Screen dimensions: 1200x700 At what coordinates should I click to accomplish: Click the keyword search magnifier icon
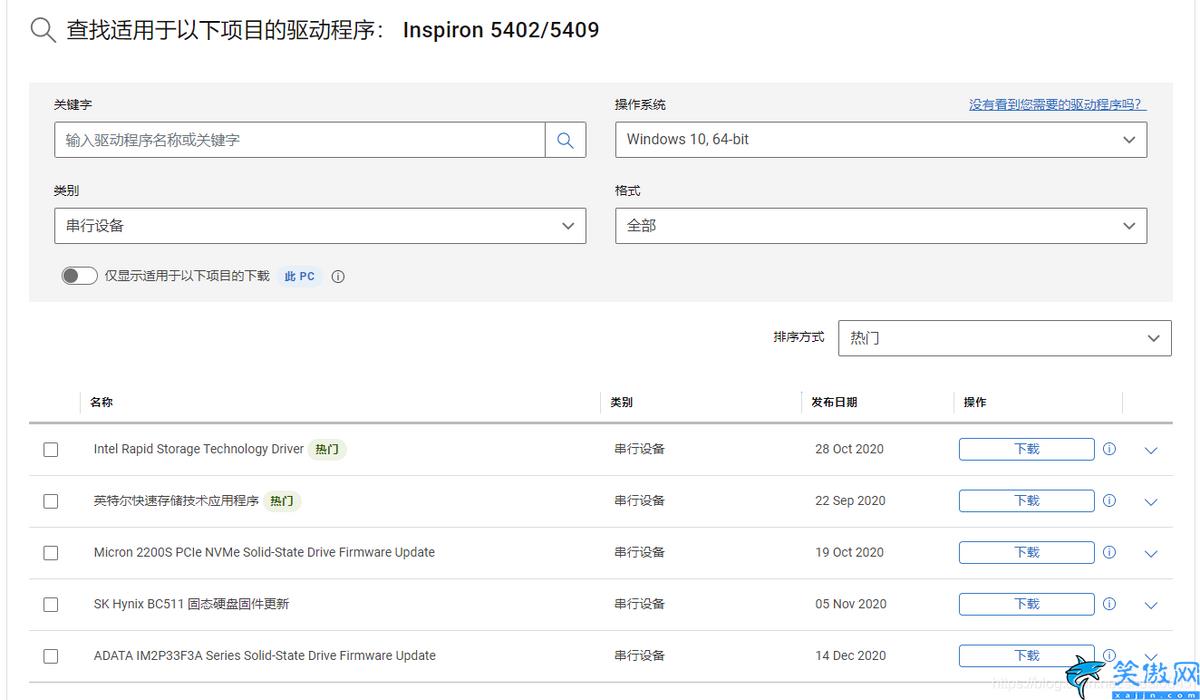pyautogui.click(x=565, y=140)
